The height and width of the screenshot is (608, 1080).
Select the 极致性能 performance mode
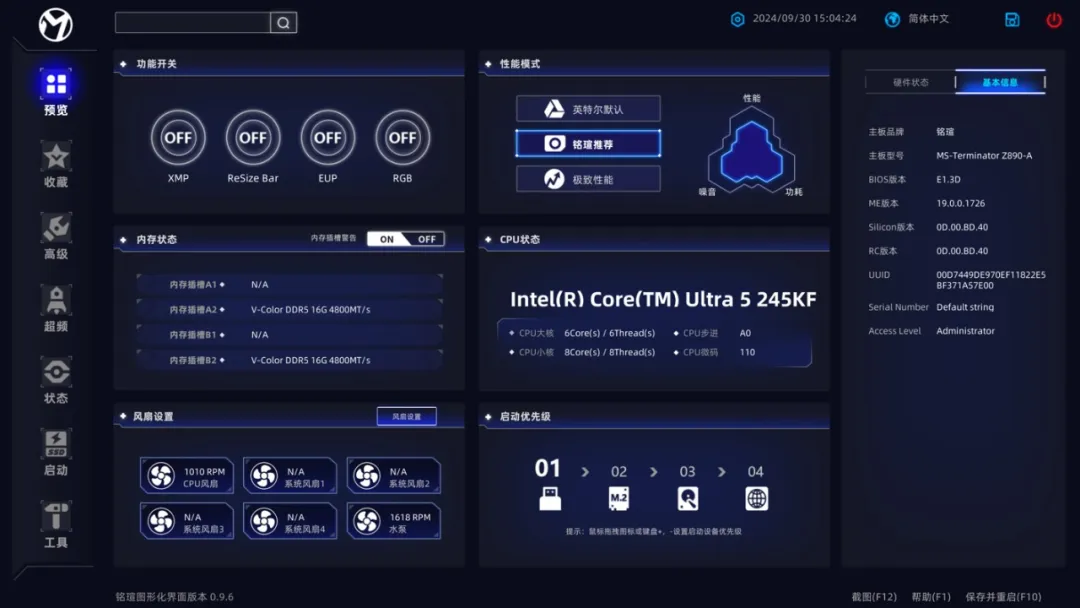click(588, 179)
